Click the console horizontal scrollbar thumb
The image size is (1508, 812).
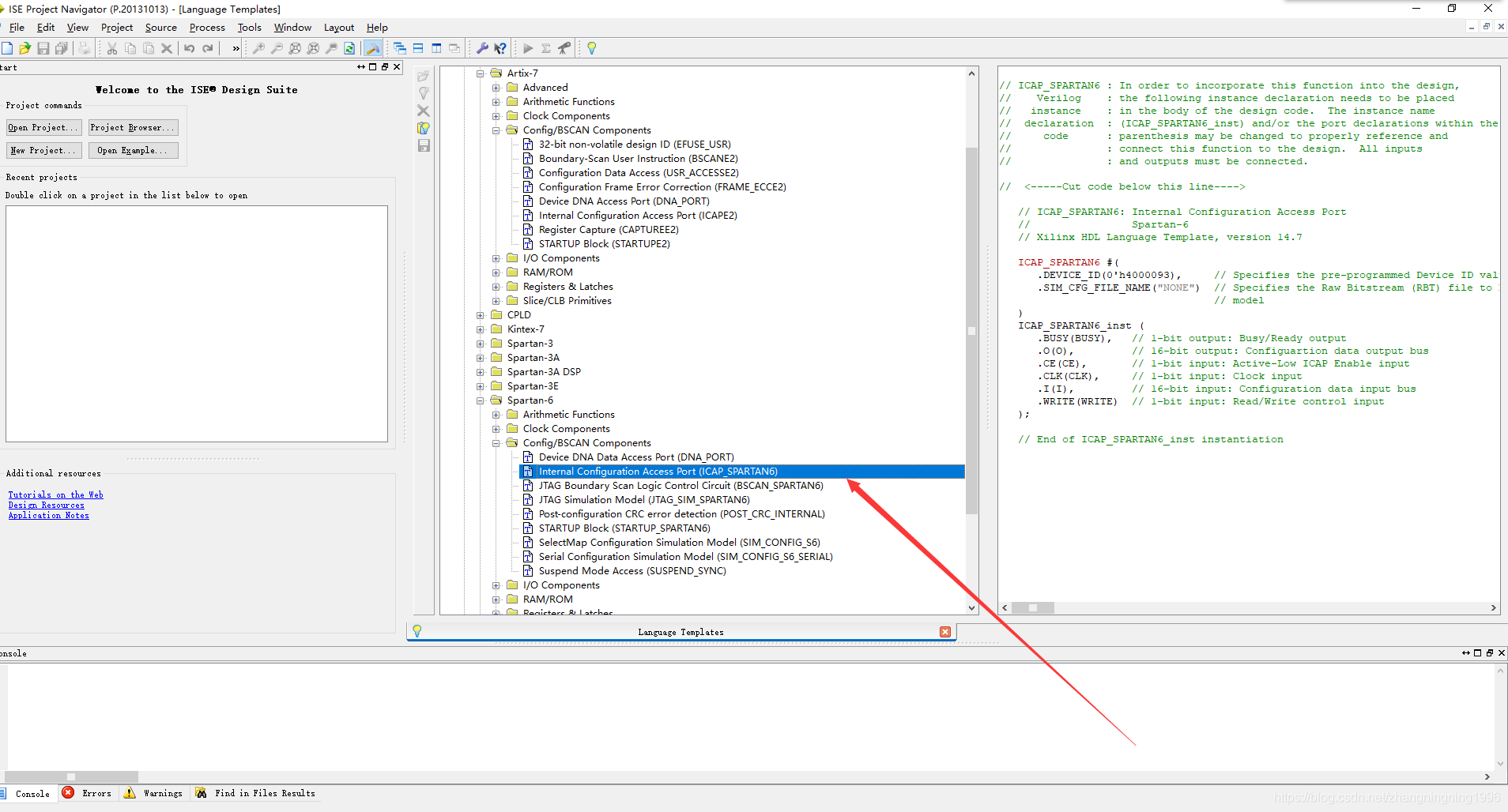click(71, 776)
